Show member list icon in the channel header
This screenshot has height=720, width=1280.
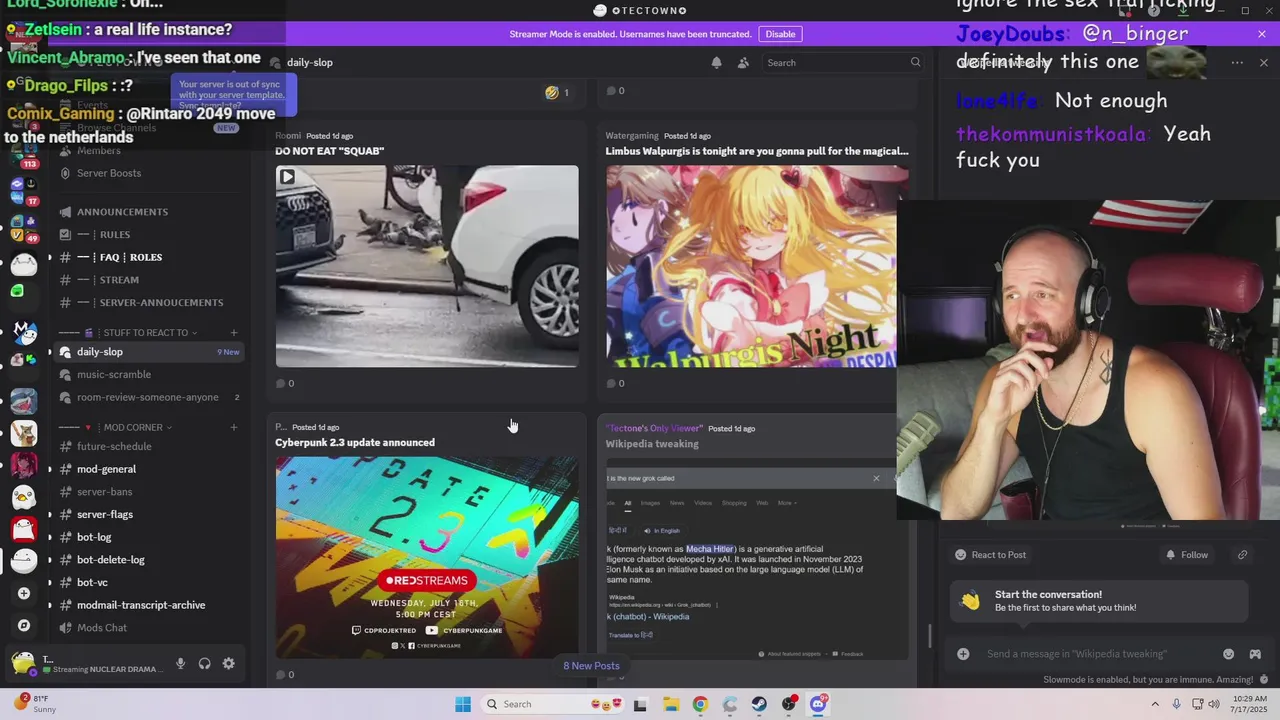743,62
